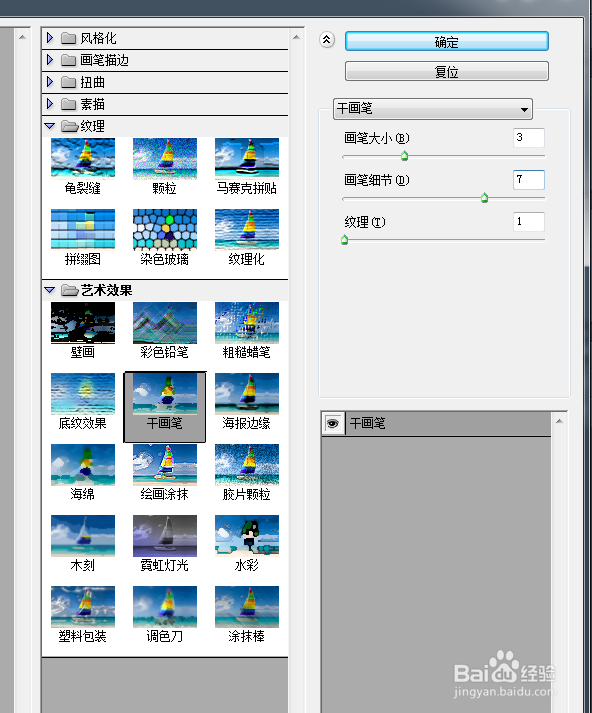Select the 胶片颗粒 filter thumbnail
592x713 pixels.
pos(246,464)
